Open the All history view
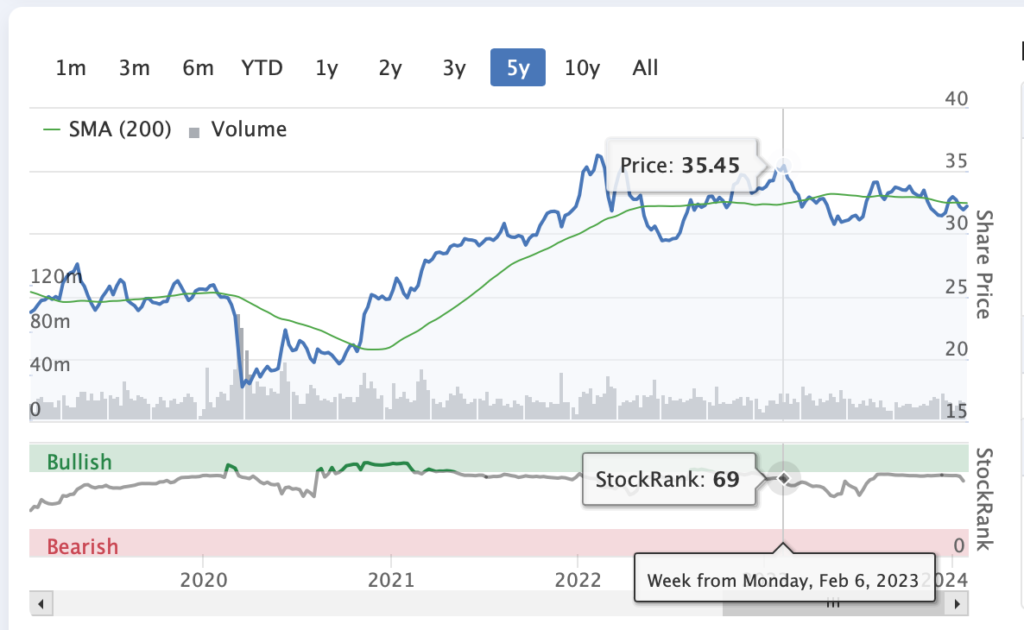Screen dimensions: 1024x630 coord(645,68)
